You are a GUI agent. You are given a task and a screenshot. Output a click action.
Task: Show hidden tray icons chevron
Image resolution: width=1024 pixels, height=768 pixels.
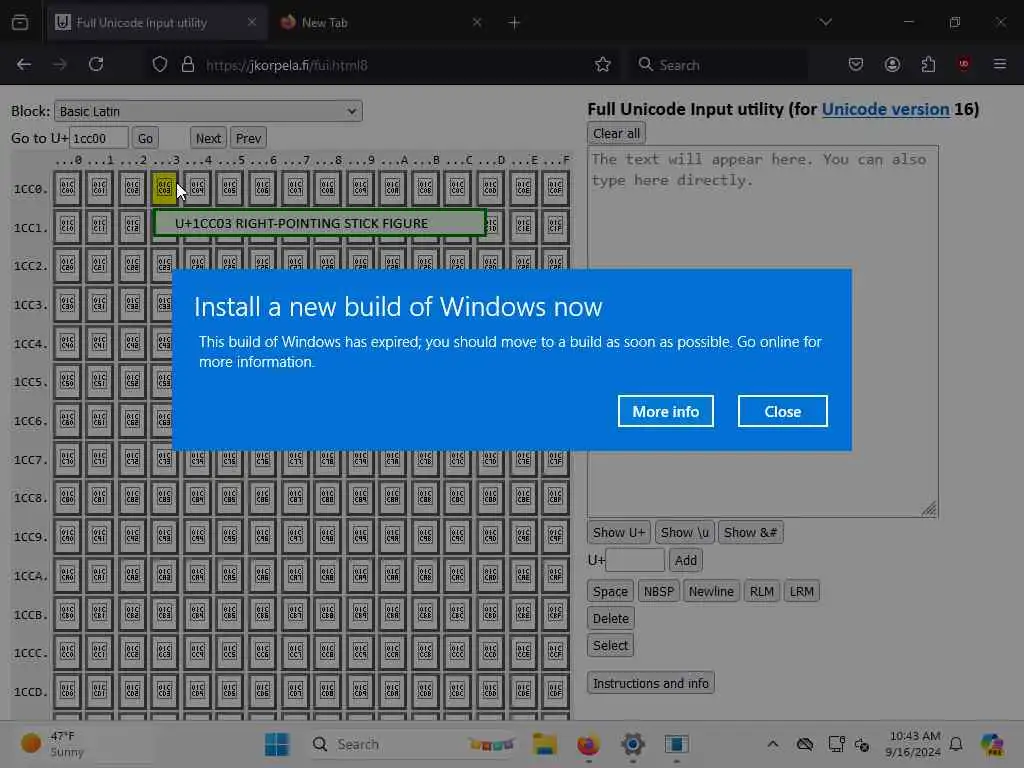(x=773, y=744)
